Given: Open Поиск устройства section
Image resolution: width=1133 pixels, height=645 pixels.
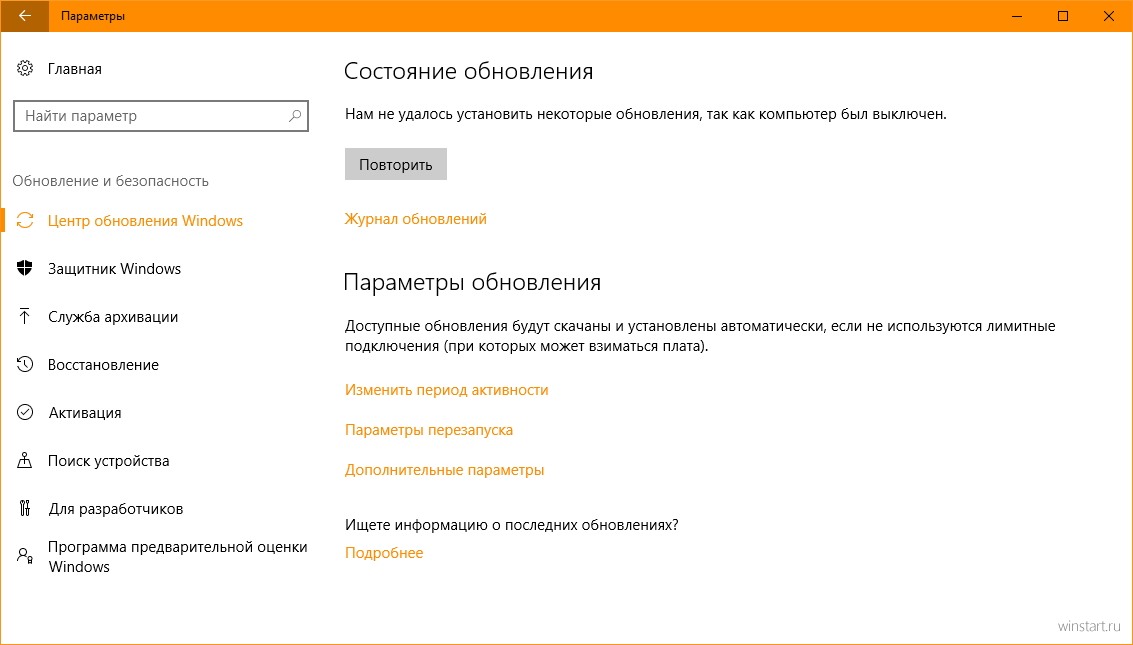Looking at the screenshot, I should click(x=108, y=461).
